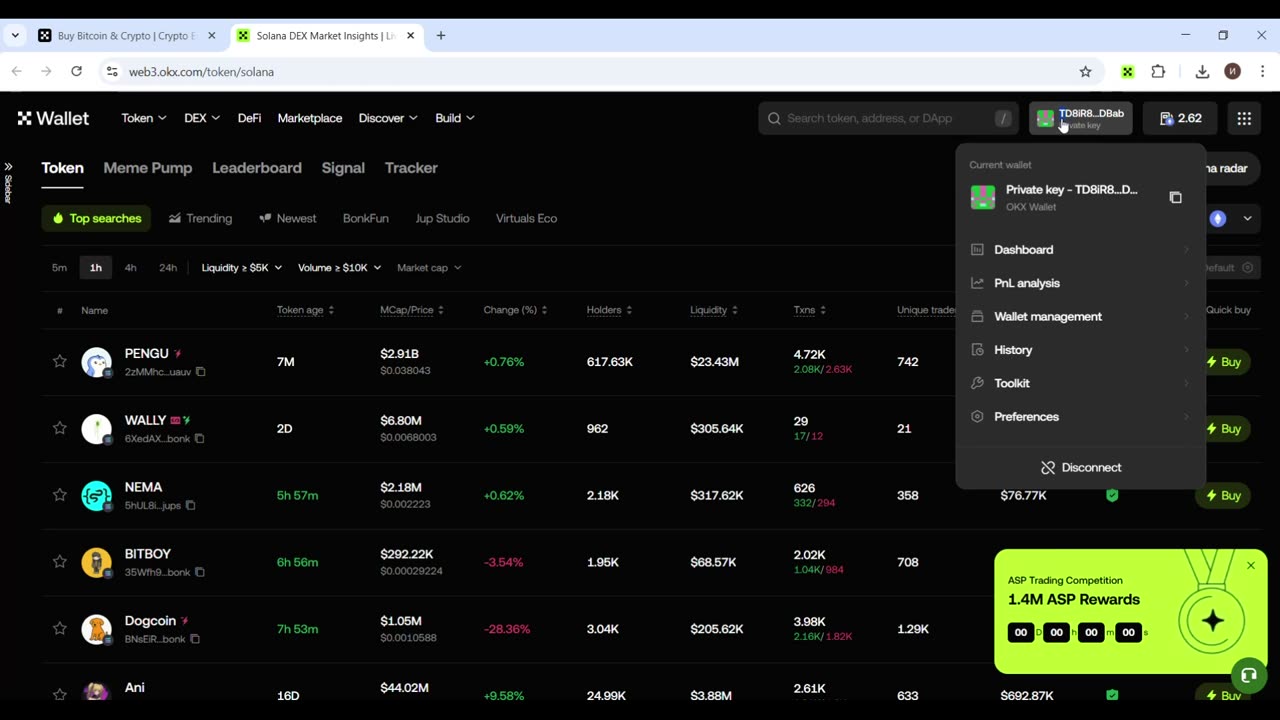The image size is (1280, 720).
Task: Close the ASP Trading Competition banner
Action: (1250, 566)
